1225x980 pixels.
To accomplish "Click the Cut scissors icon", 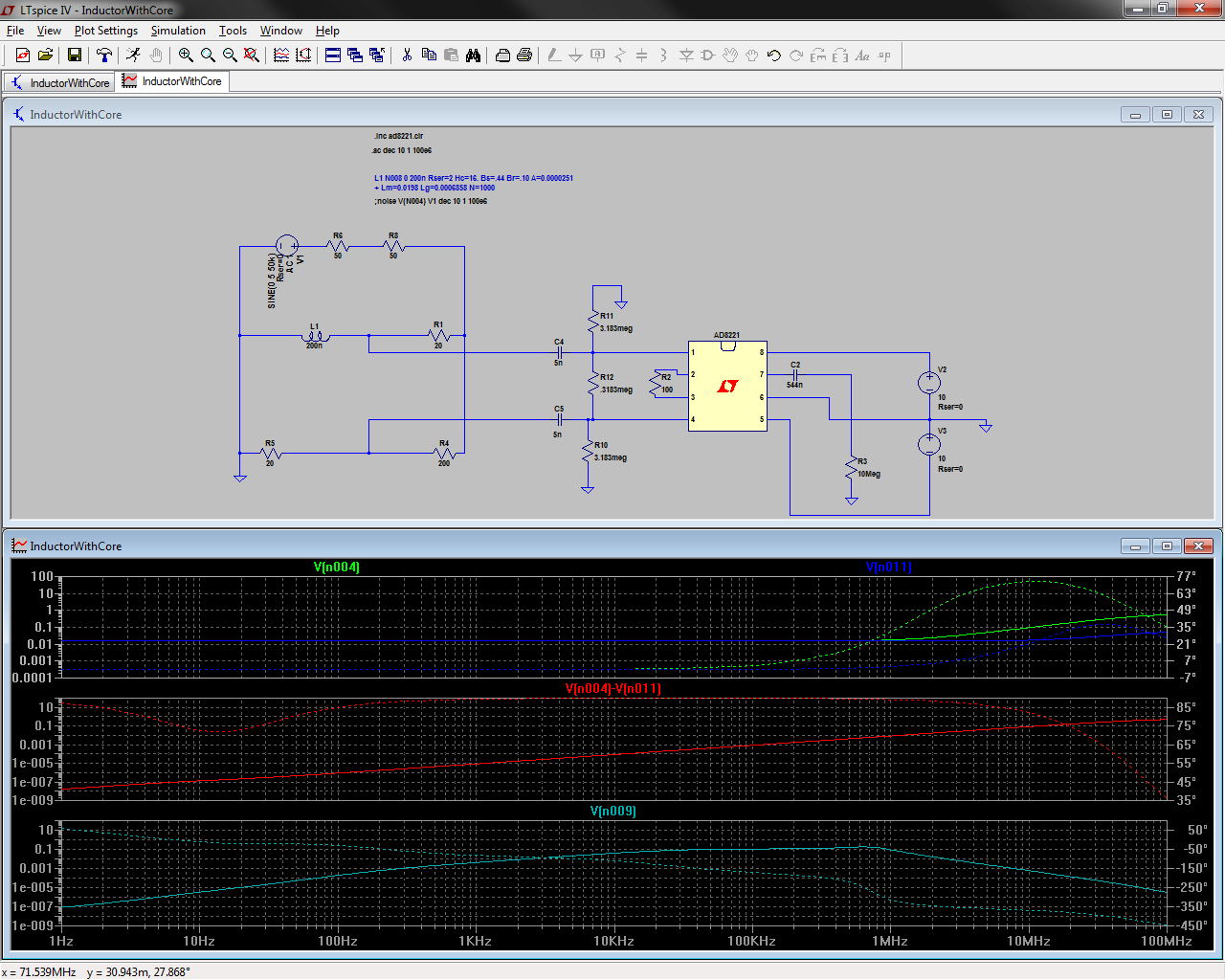I will pyautogui.click(x=407, y=56).
